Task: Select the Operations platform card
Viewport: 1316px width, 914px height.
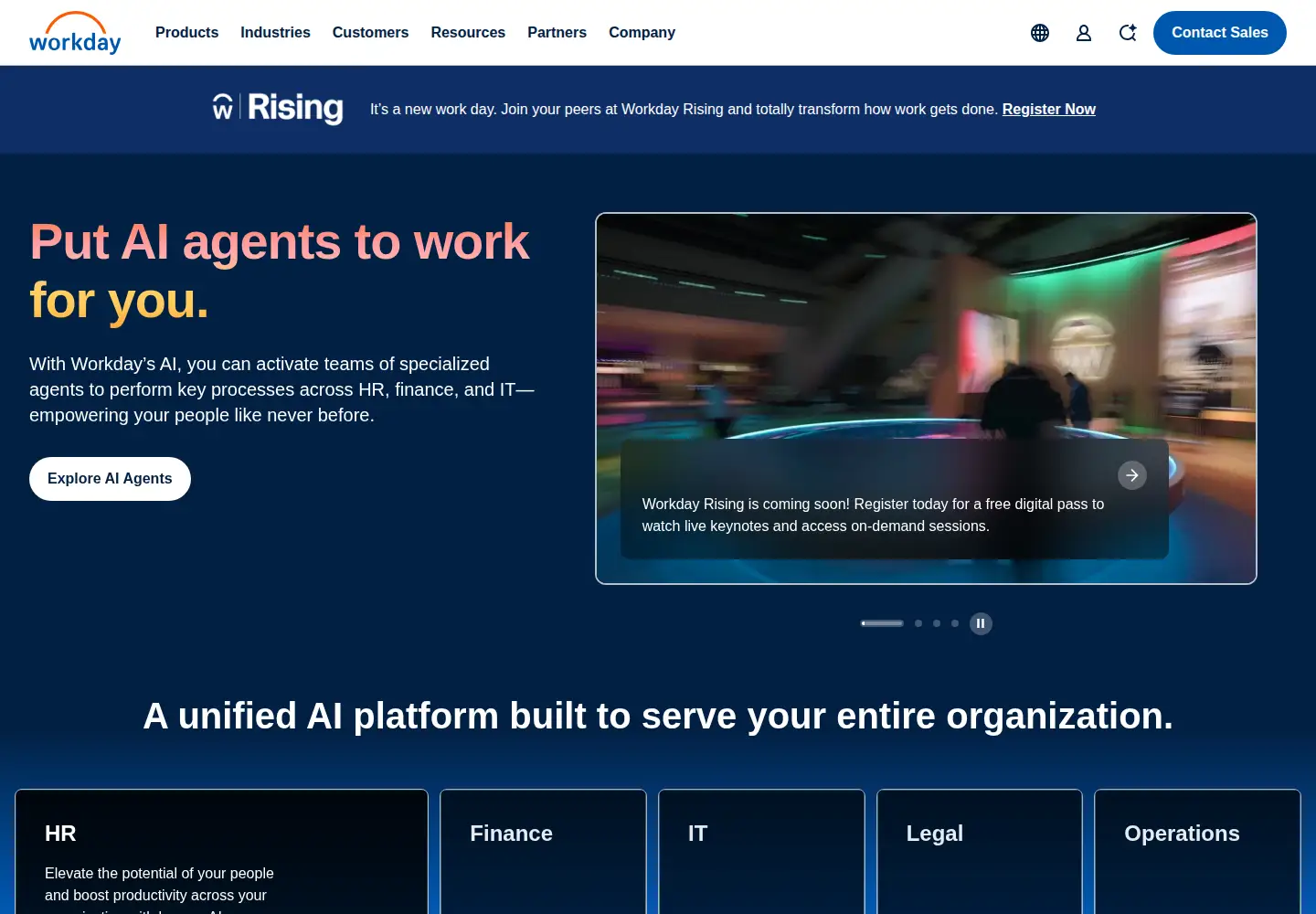Action: (x=1197, y=852)
